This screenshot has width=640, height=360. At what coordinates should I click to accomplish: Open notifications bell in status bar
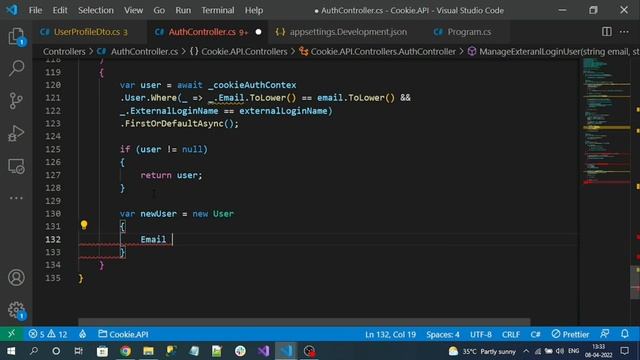point(624,334)
